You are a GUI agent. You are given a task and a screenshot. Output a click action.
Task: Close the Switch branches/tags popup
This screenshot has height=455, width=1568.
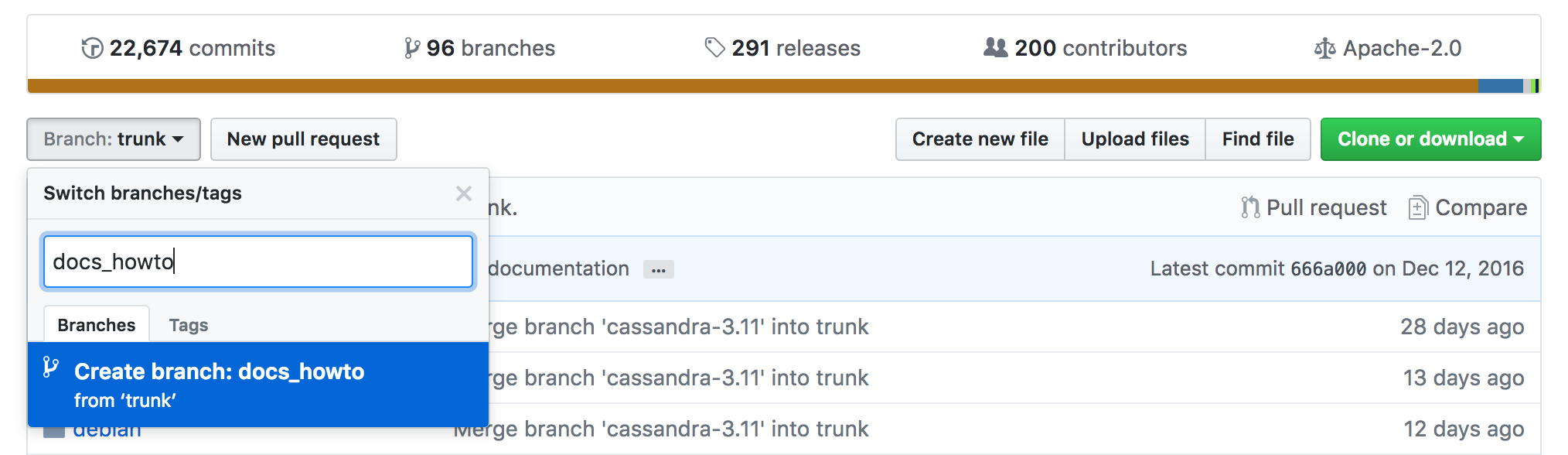coord(464,193)
